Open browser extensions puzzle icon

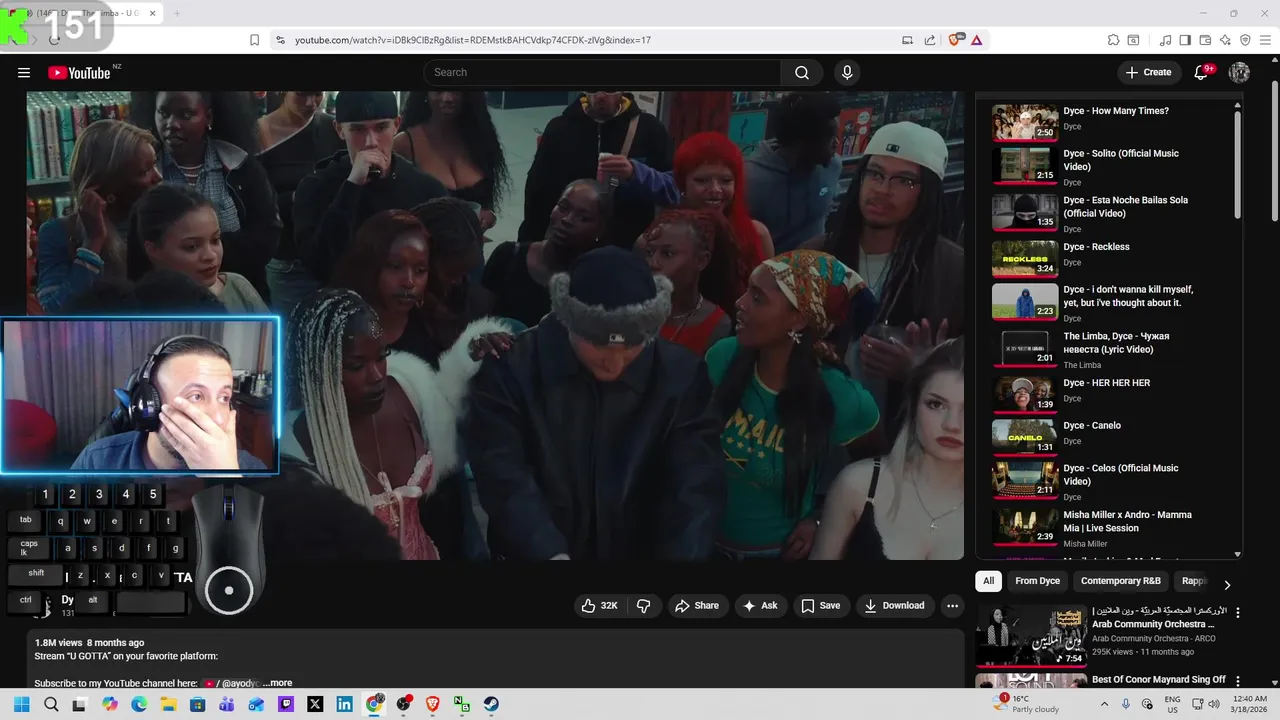(1113, 40)
